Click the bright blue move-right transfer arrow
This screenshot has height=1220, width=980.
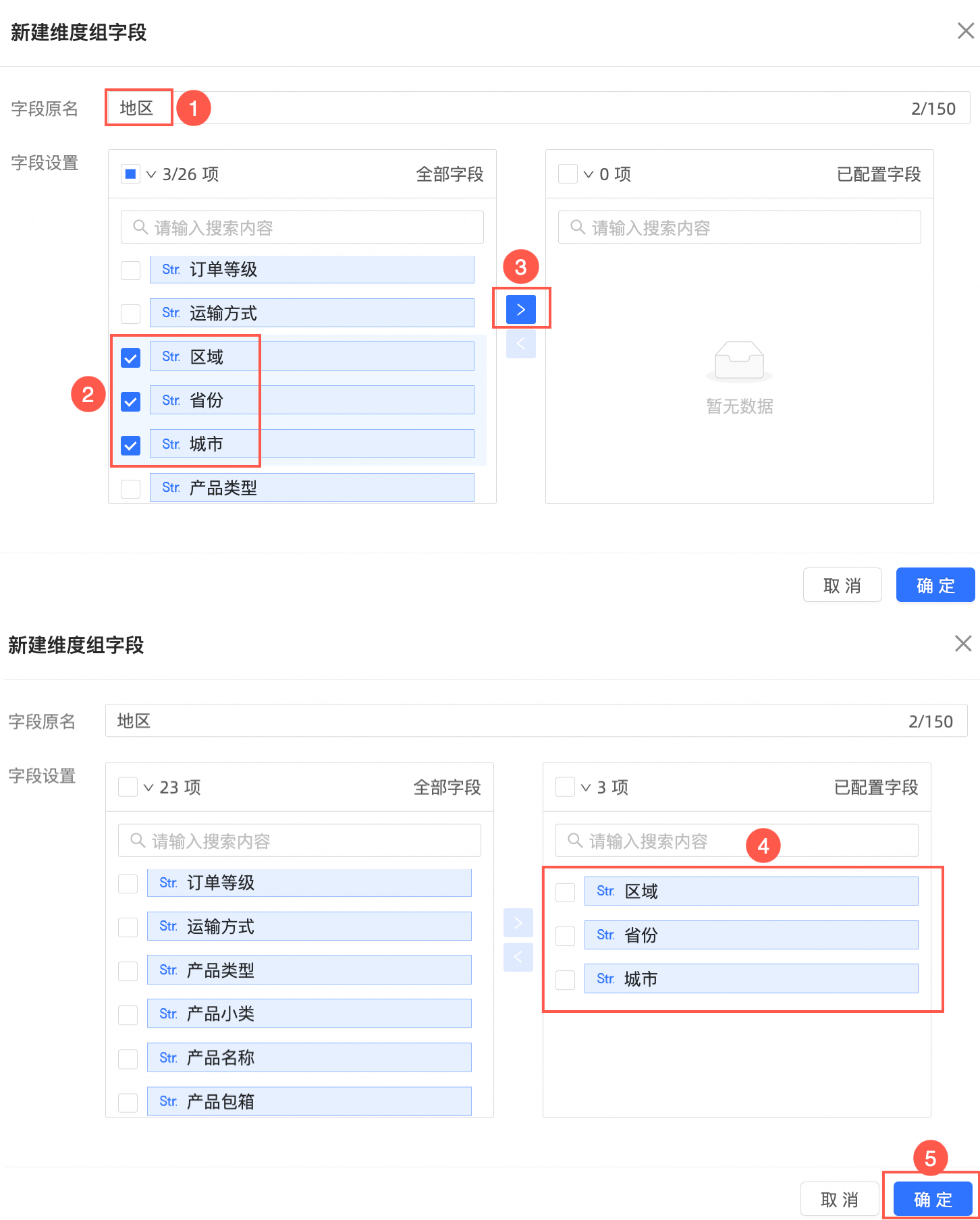pos(520,310)
